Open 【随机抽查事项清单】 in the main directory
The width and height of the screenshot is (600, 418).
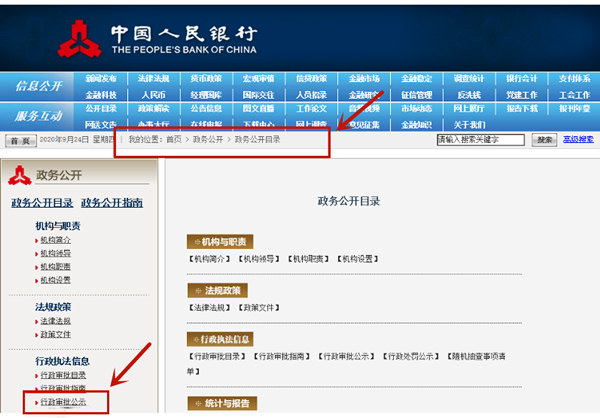(x=476, y=356)
